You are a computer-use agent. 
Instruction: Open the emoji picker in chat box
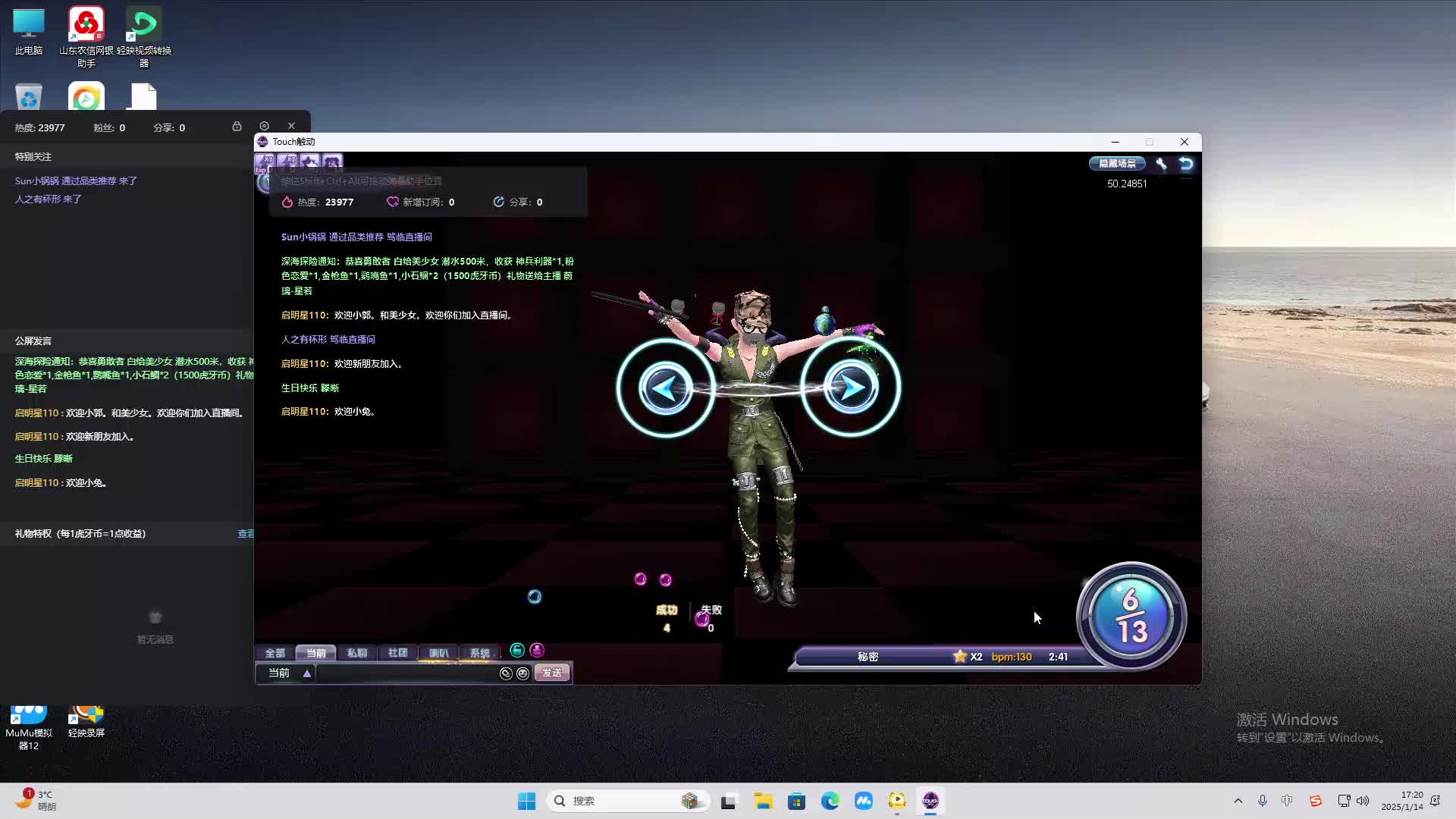click(522, 673)
